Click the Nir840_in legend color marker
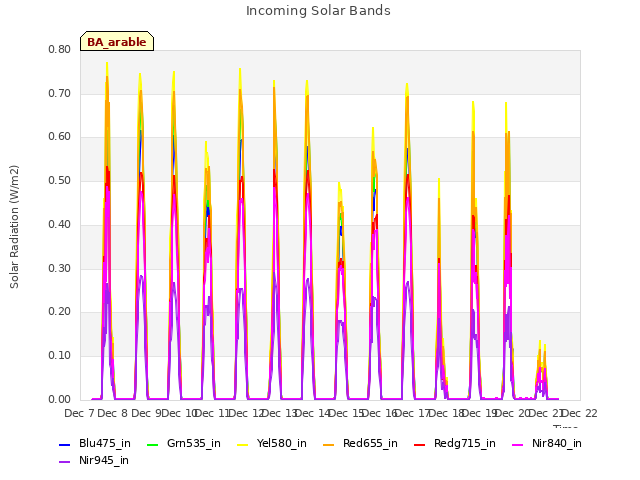The width and height of the screenshot is (640, 480). (518, 444)
